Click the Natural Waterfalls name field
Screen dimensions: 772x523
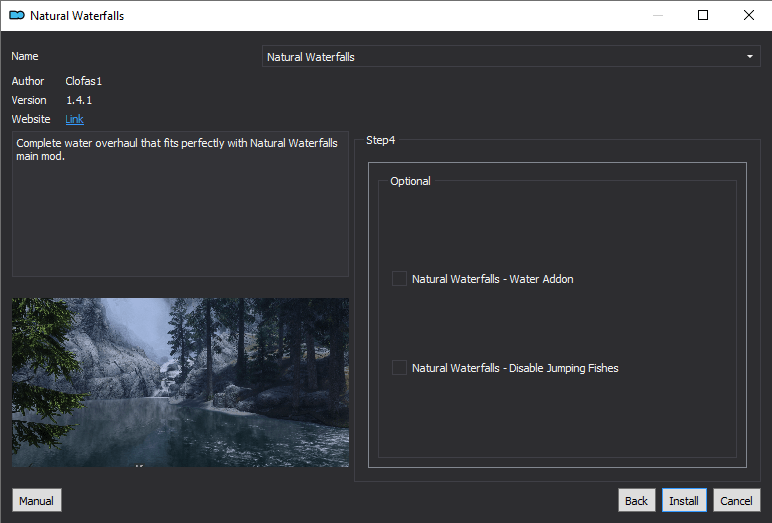click(511, 57)
